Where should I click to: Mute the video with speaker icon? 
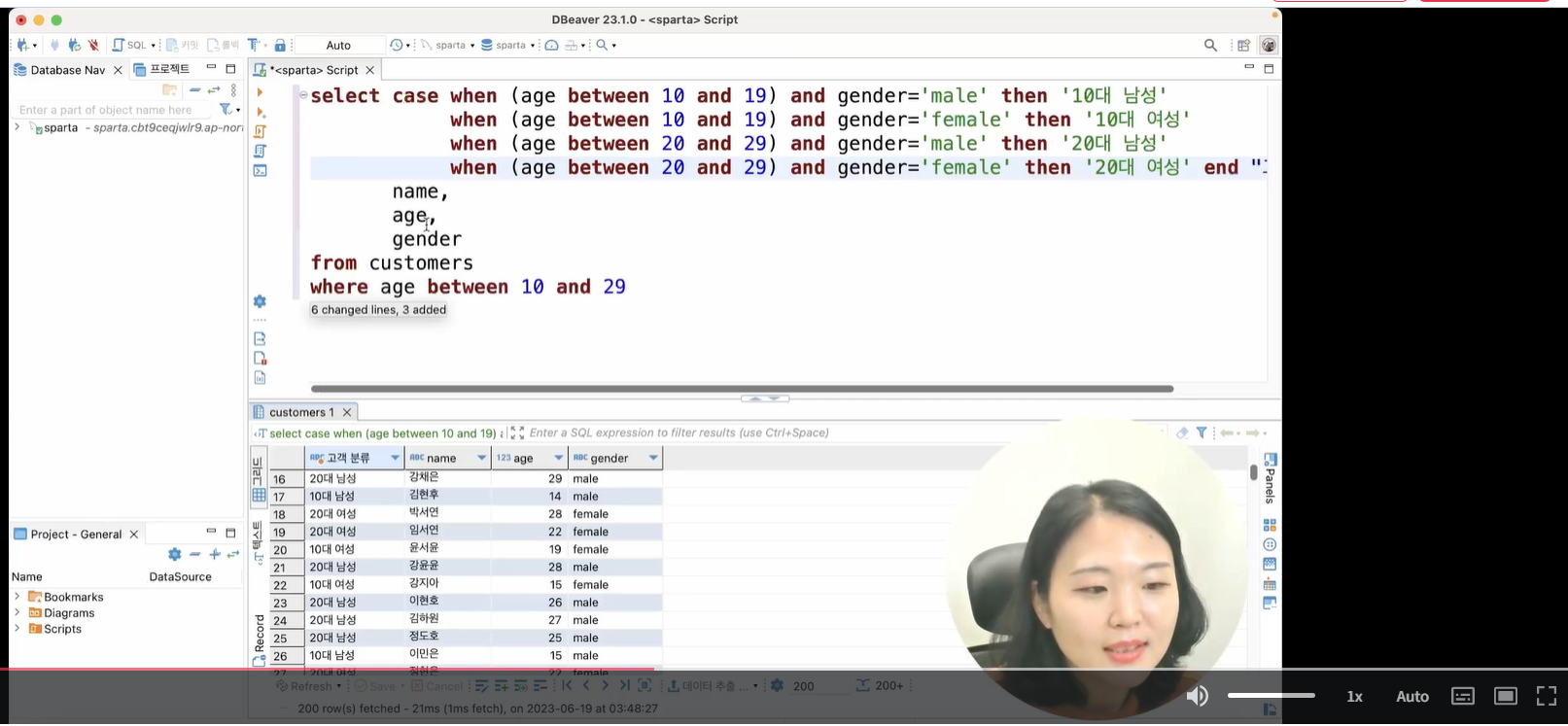click(x=1198, y=696)
